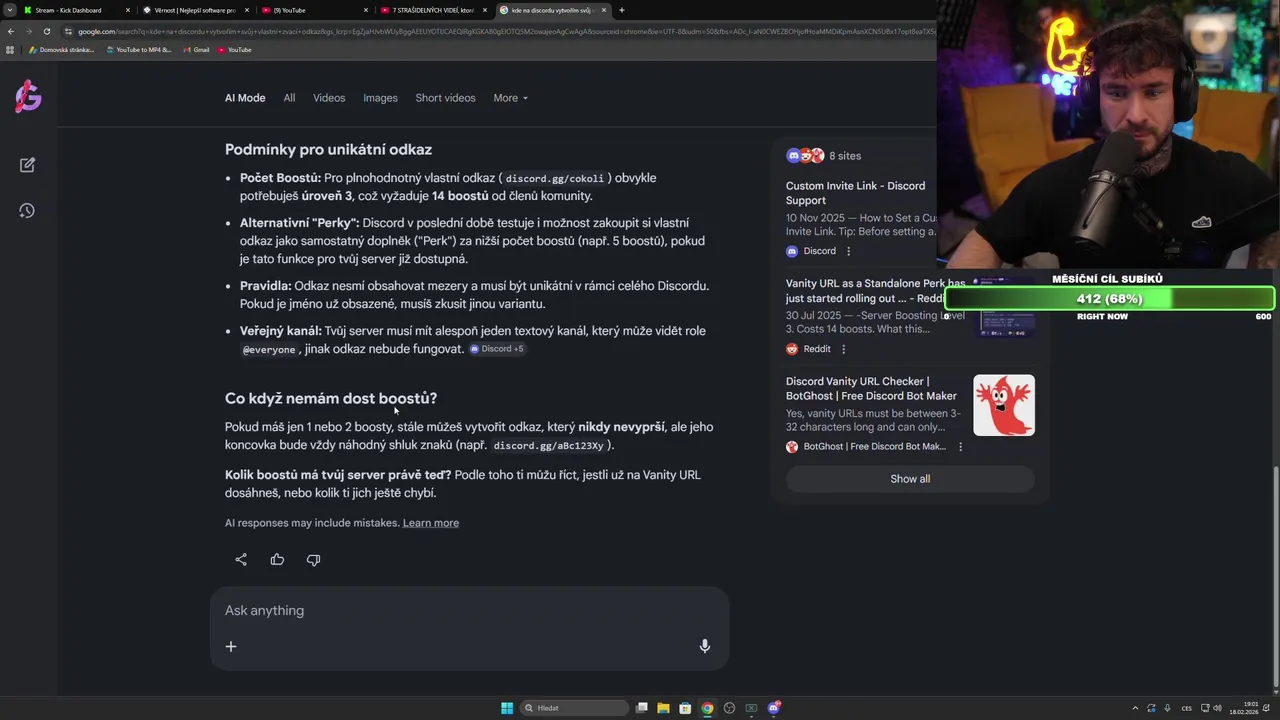Reload the page with the refresh button
Screen dimensions: 1280x720
click(46, 31)
